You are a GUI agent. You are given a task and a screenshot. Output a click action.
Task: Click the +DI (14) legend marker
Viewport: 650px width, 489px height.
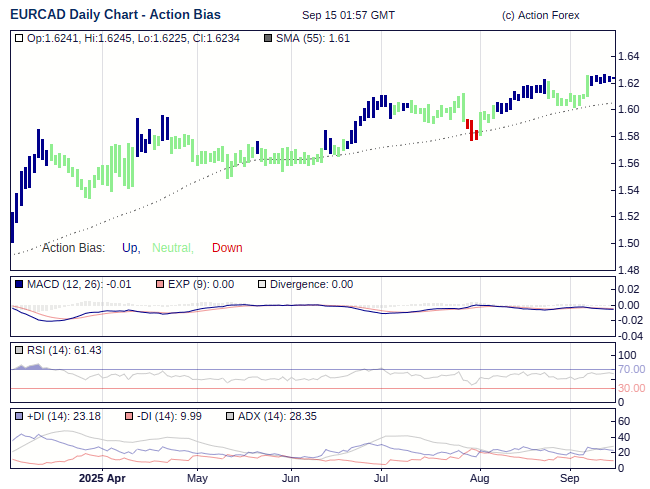coord(20,416)
